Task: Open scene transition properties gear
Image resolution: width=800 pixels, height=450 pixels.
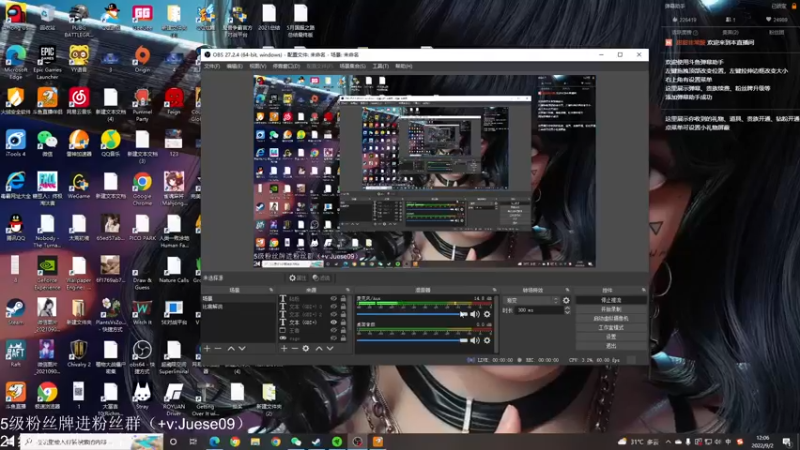Action: click(x=566, y=301)
